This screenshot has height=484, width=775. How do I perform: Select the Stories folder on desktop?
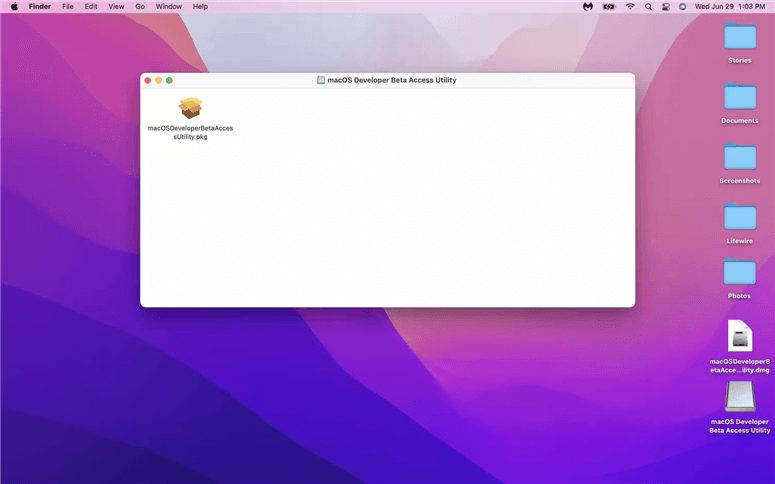pyautogui.click(x=740, y=36)
